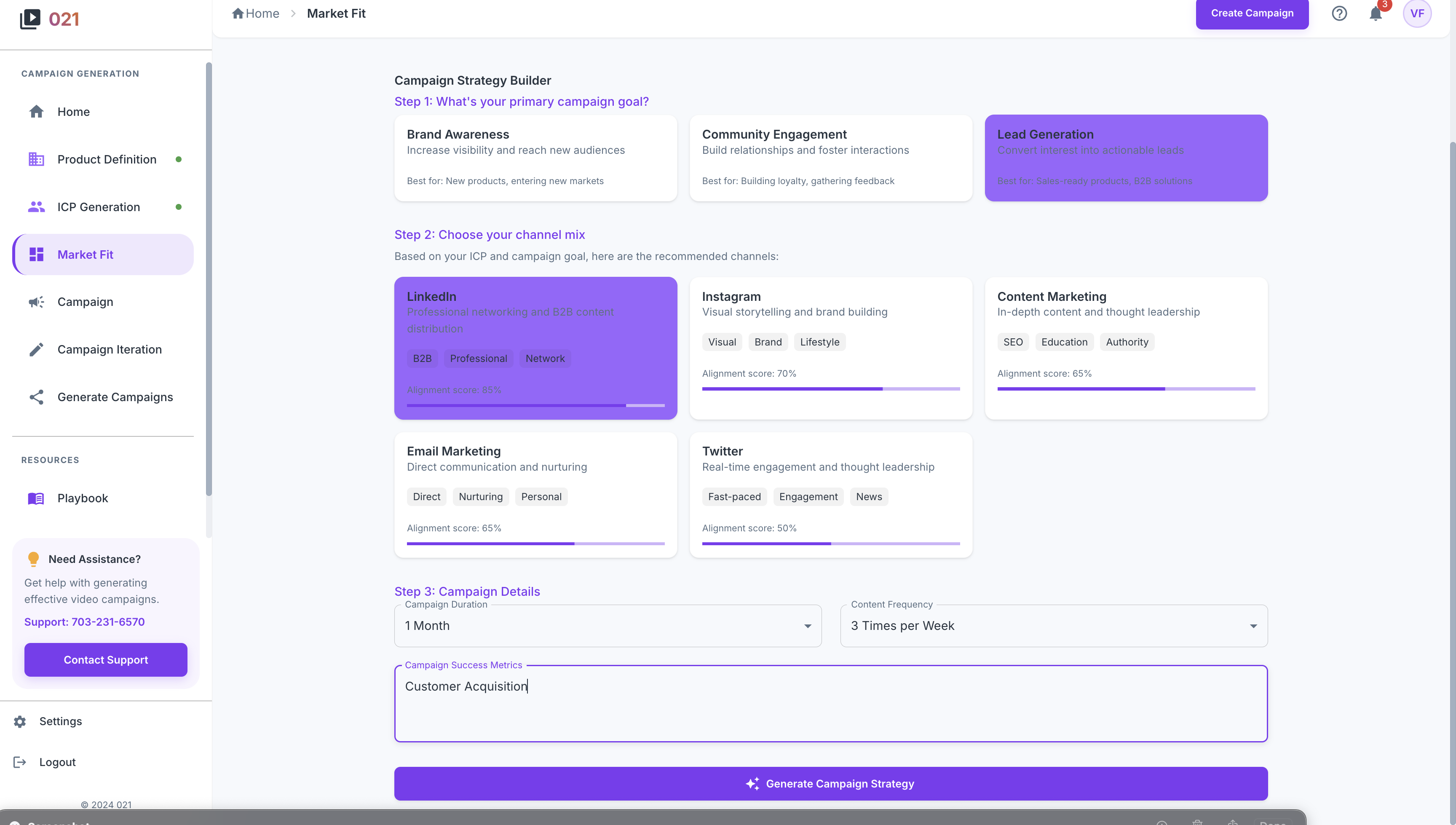Expand the Content Frequency dropdown

tap(1053, 626)
